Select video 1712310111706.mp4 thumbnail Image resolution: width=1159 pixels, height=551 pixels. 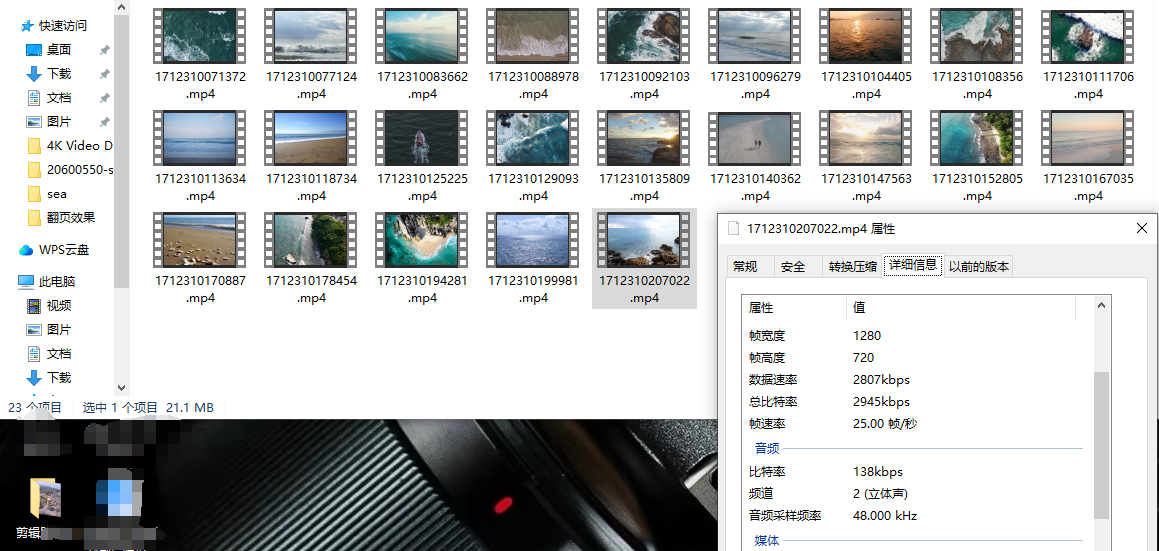point(1087,36)
